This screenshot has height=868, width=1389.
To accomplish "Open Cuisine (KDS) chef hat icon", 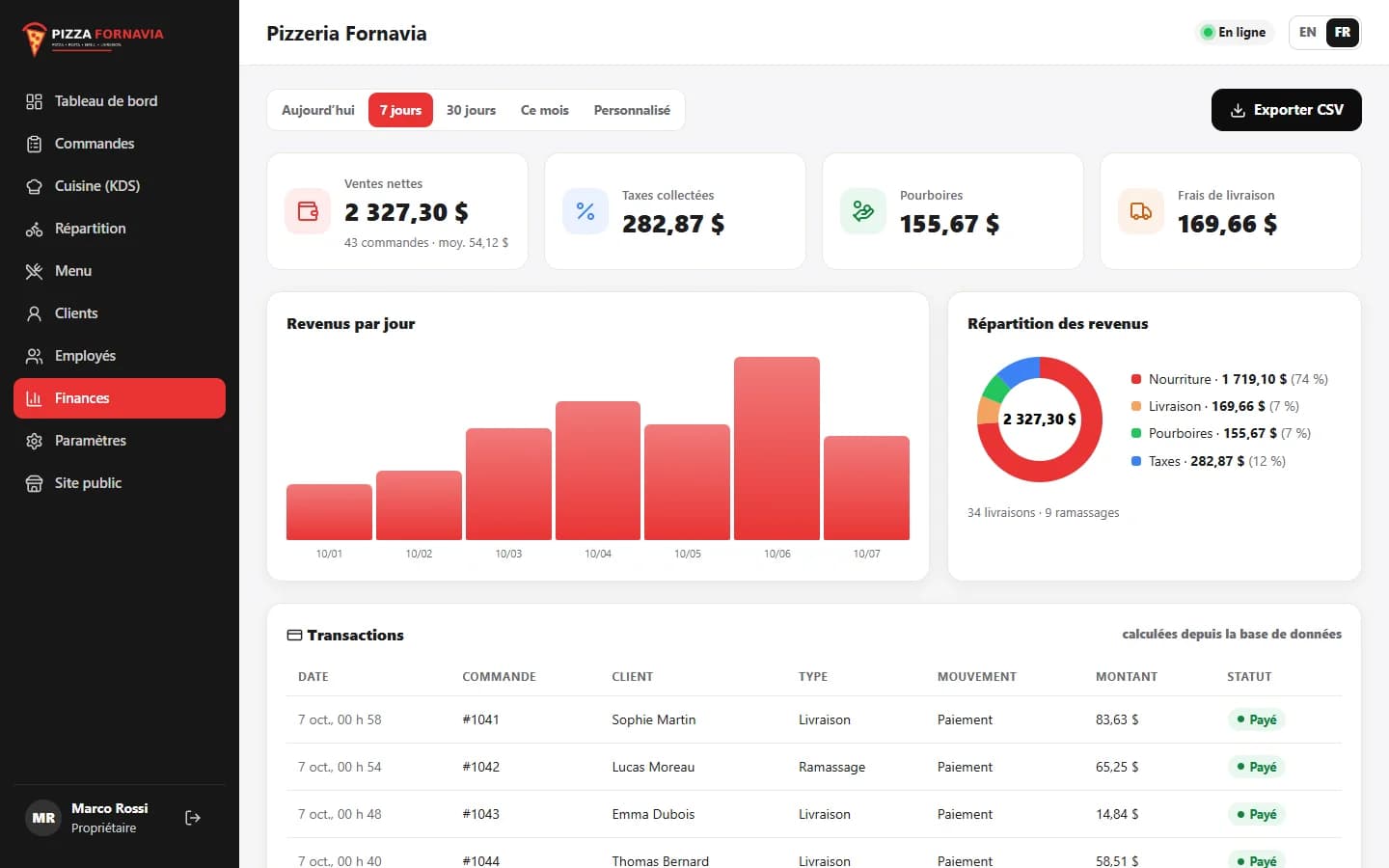I will 34,186.
